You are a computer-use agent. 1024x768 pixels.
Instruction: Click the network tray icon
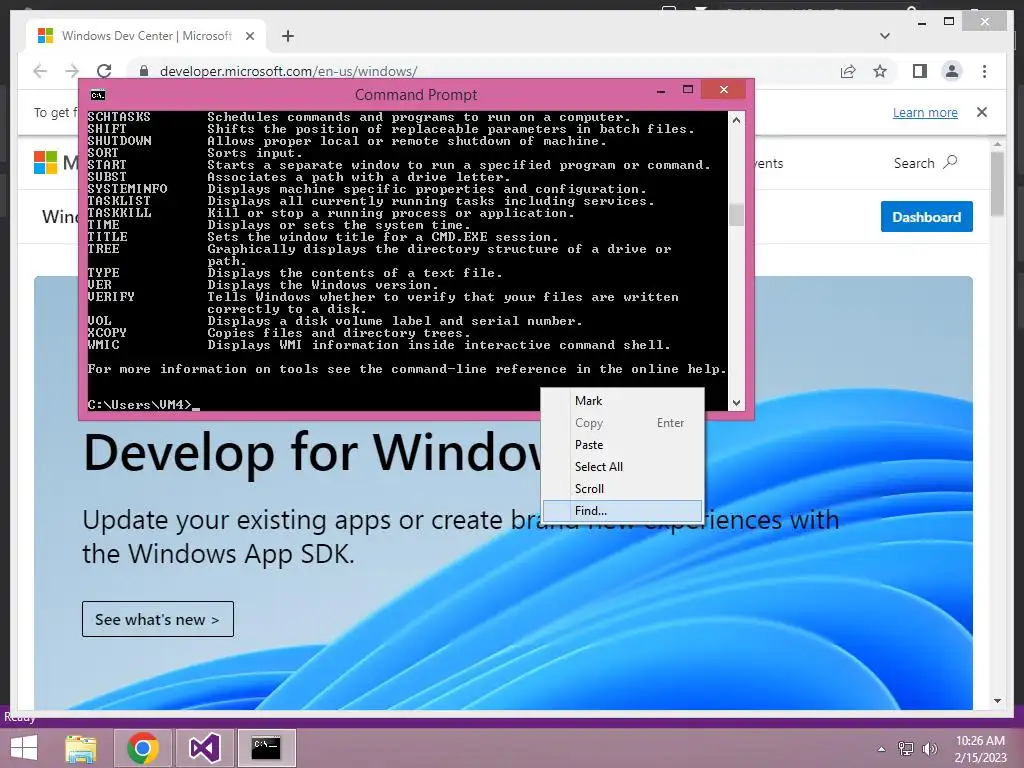(906, 749)
